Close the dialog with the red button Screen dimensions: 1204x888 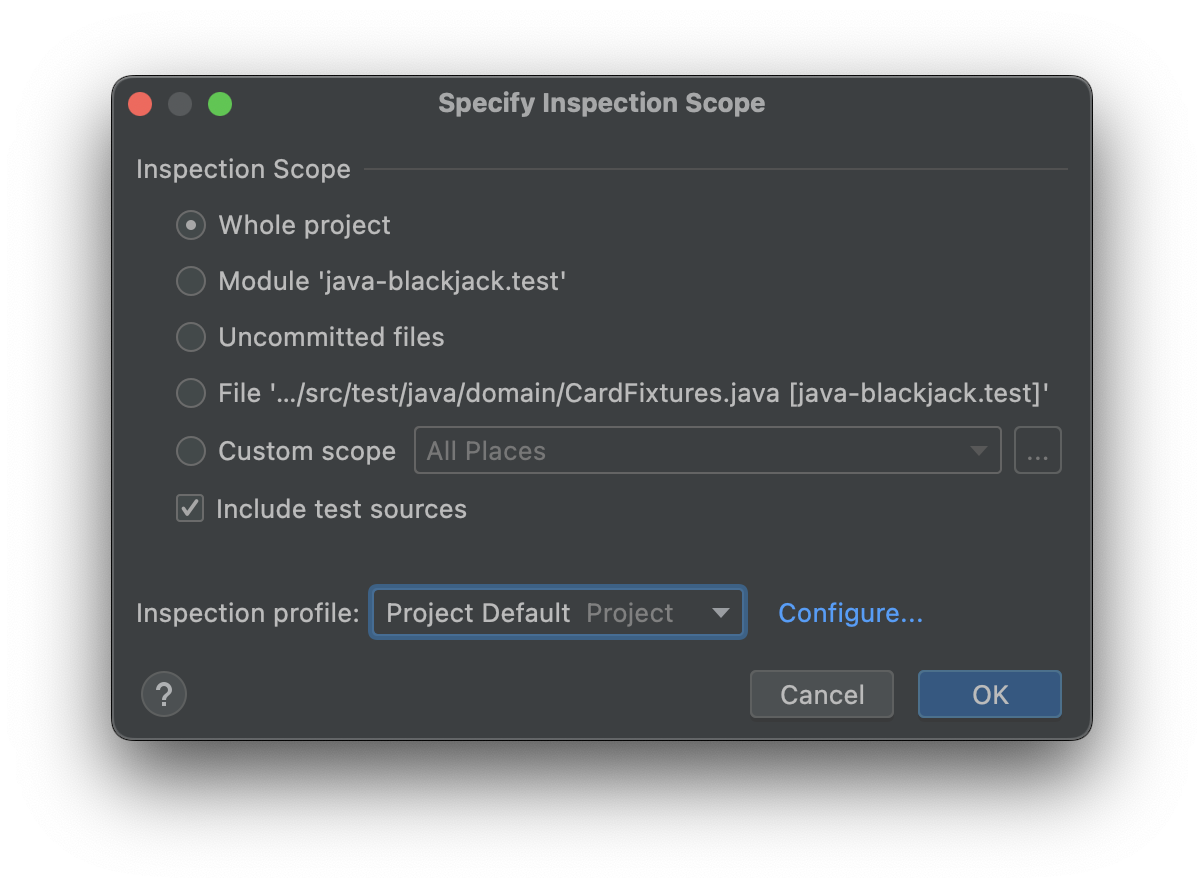click(140, 104)
